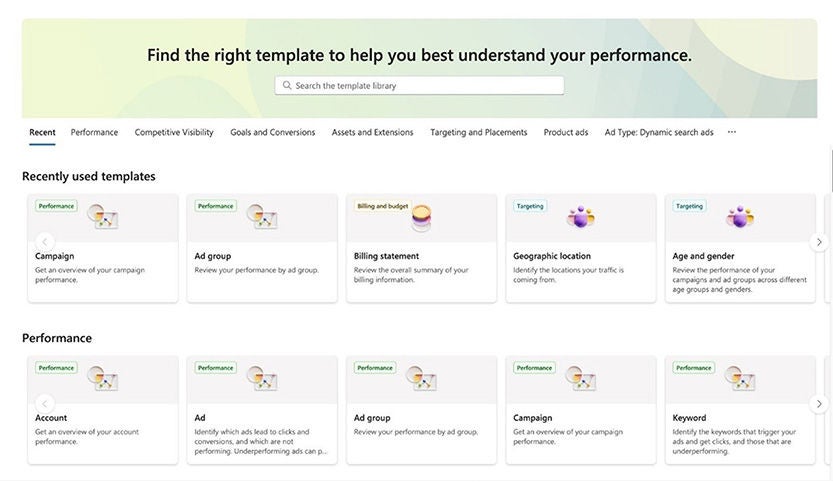Image resolution: width=833 pixels, height=482 pixels.
Task: Click the recent Ad group chart icon
Action: (x=262, y=216)
